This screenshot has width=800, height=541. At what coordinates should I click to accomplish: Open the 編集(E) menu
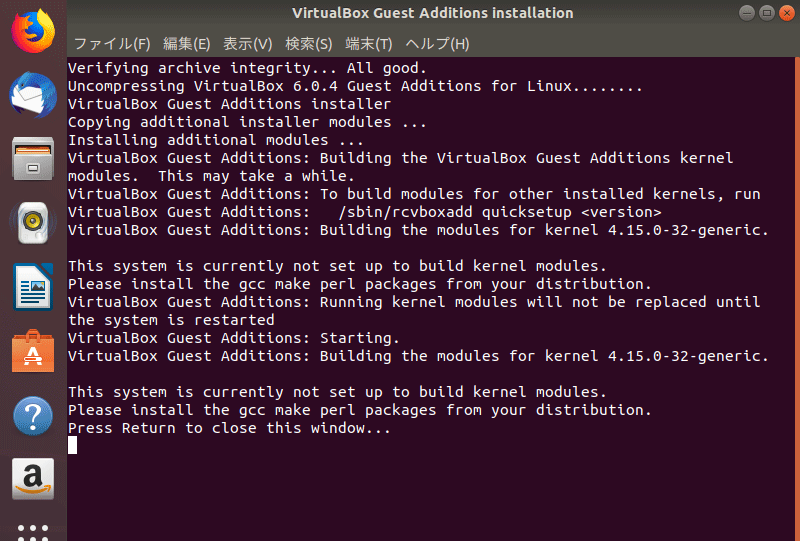[x=187, y=44]
